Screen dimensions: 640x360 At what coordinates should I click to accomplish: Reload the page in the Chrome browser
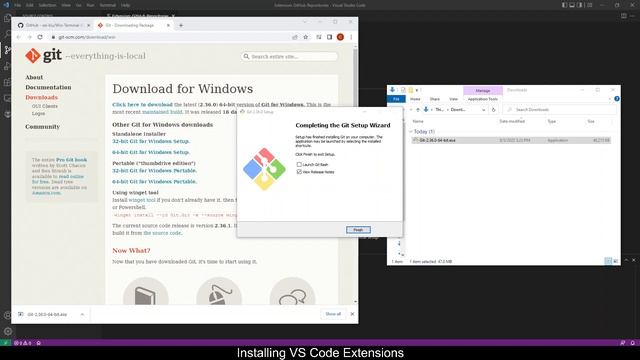point(40,37)
